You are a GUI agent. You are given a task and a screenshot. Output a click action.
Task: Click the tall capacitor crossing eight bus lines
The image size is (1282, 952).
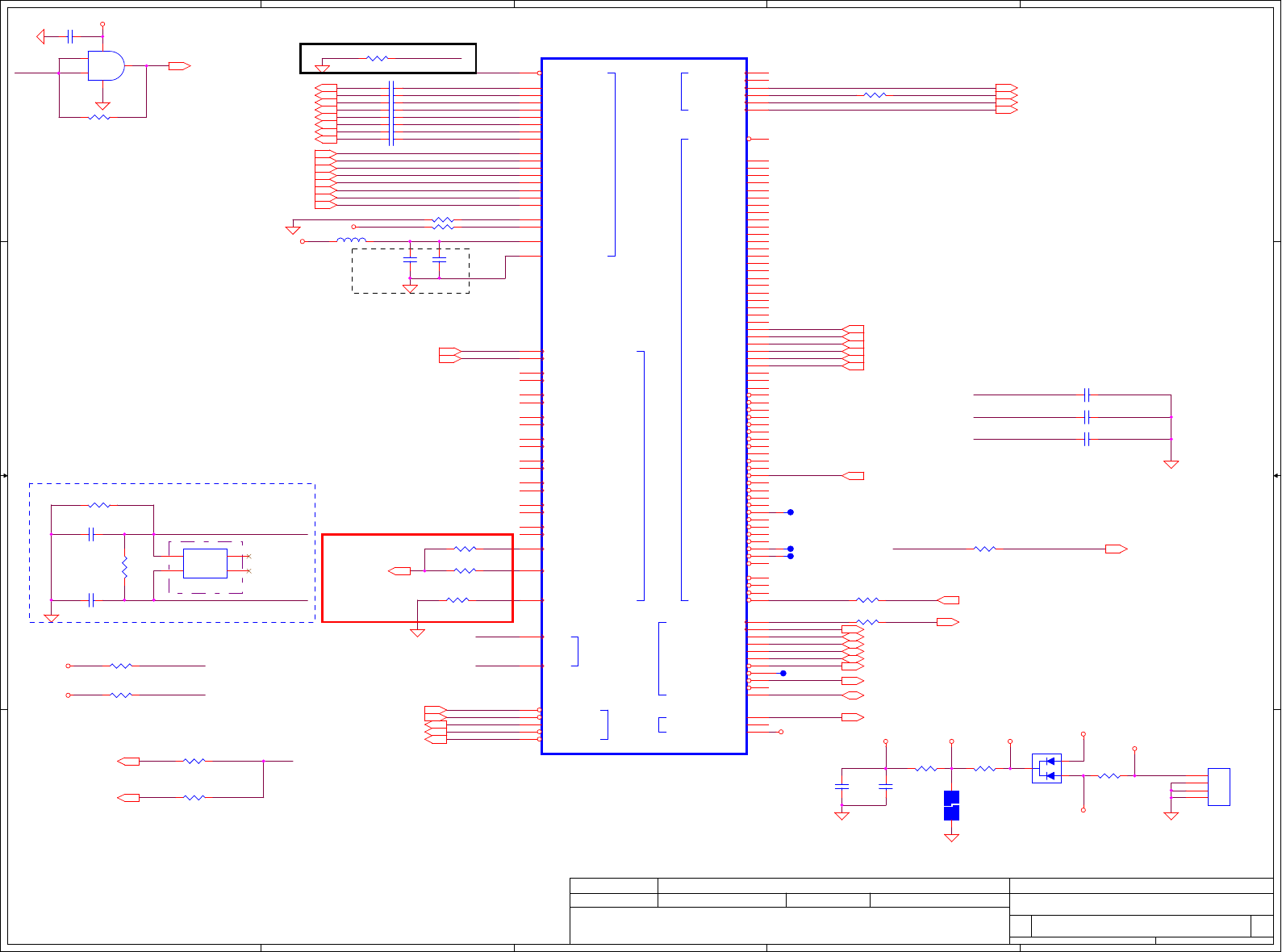(391, 113)
